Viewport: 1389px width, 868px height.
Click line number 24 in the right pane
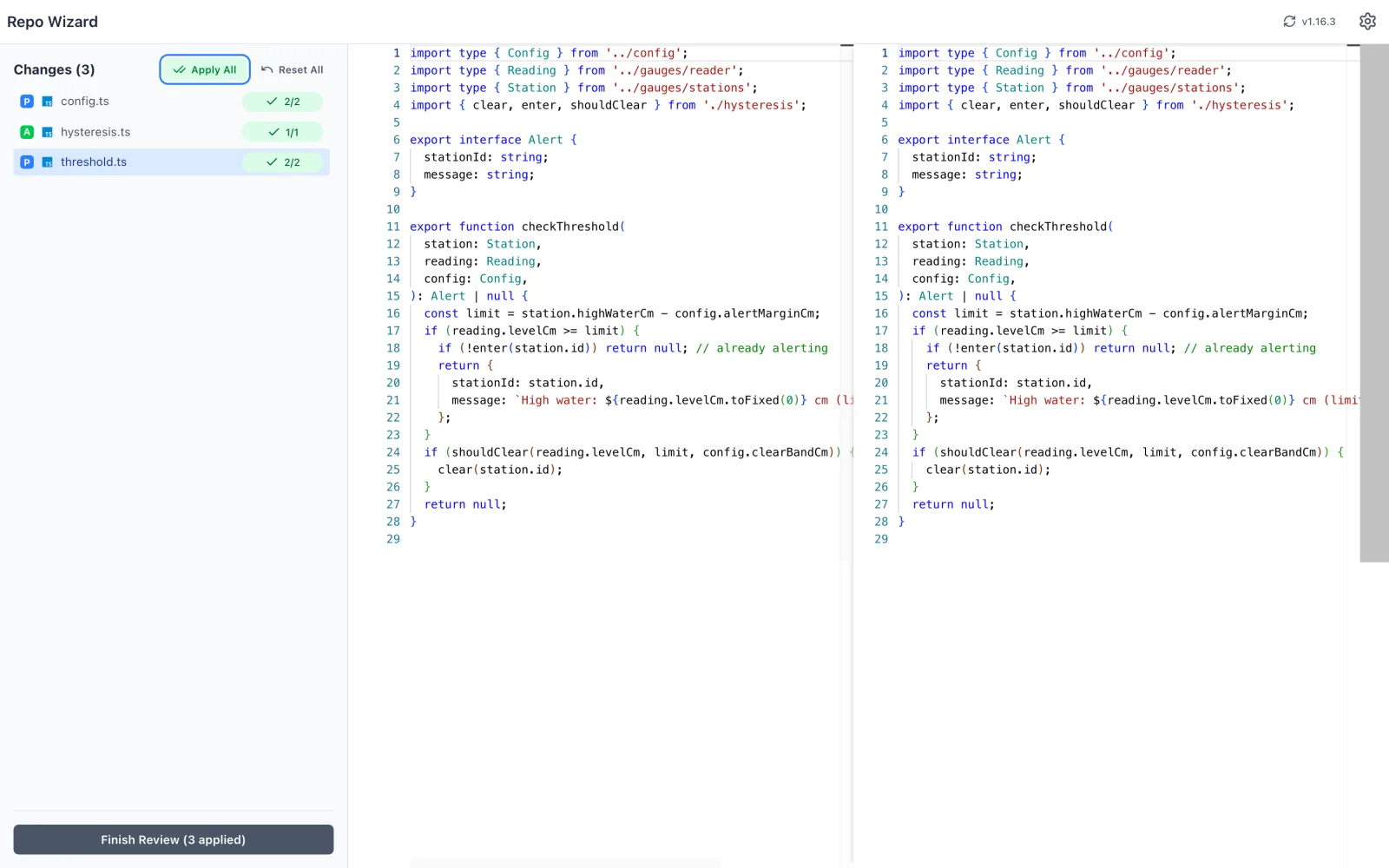(x=881, y=452)
